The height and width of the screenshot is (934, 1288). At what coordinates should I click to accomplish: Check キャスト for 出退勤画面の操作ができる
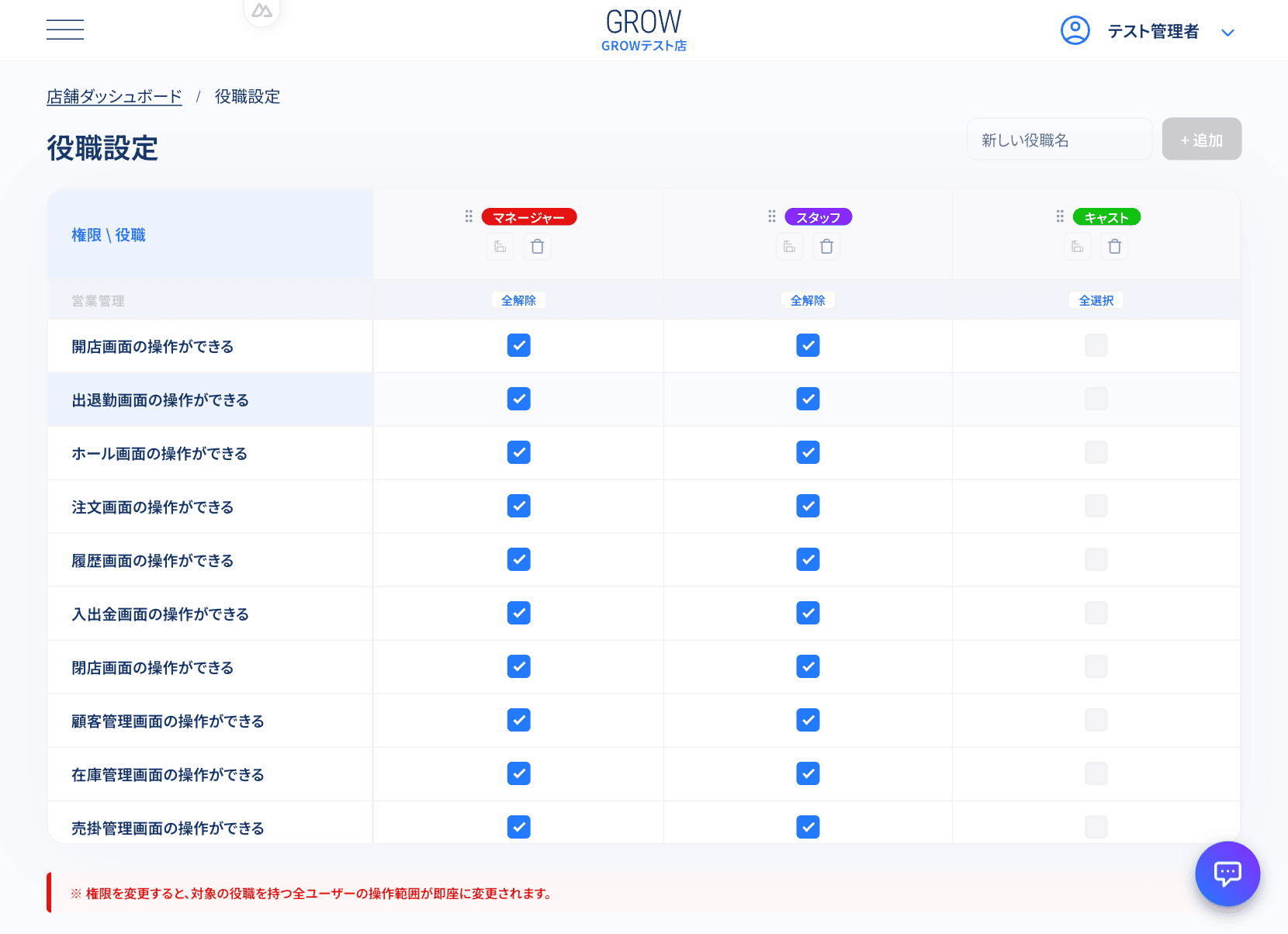coord(1096,399)
